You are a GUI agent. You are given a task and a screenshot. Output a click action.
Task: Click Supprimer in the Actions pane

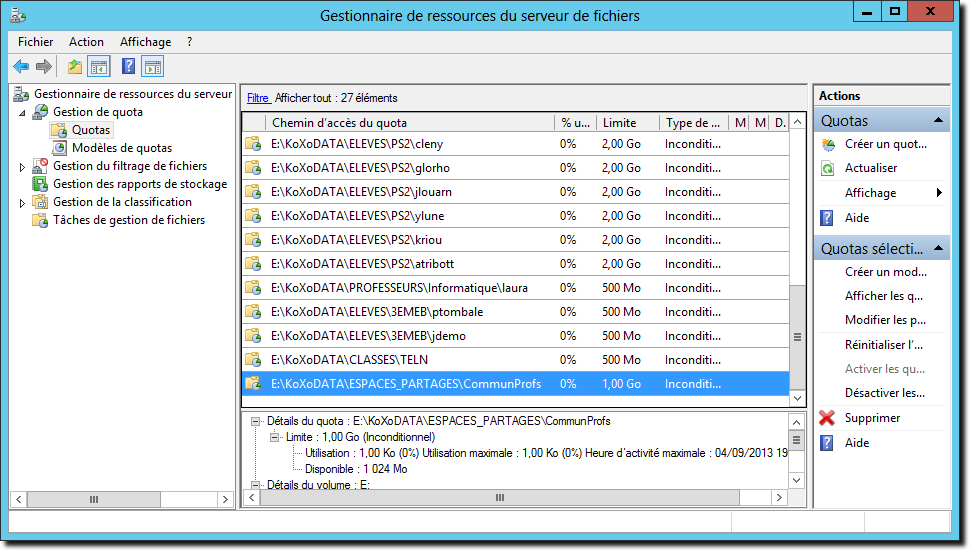coord(872,418)
